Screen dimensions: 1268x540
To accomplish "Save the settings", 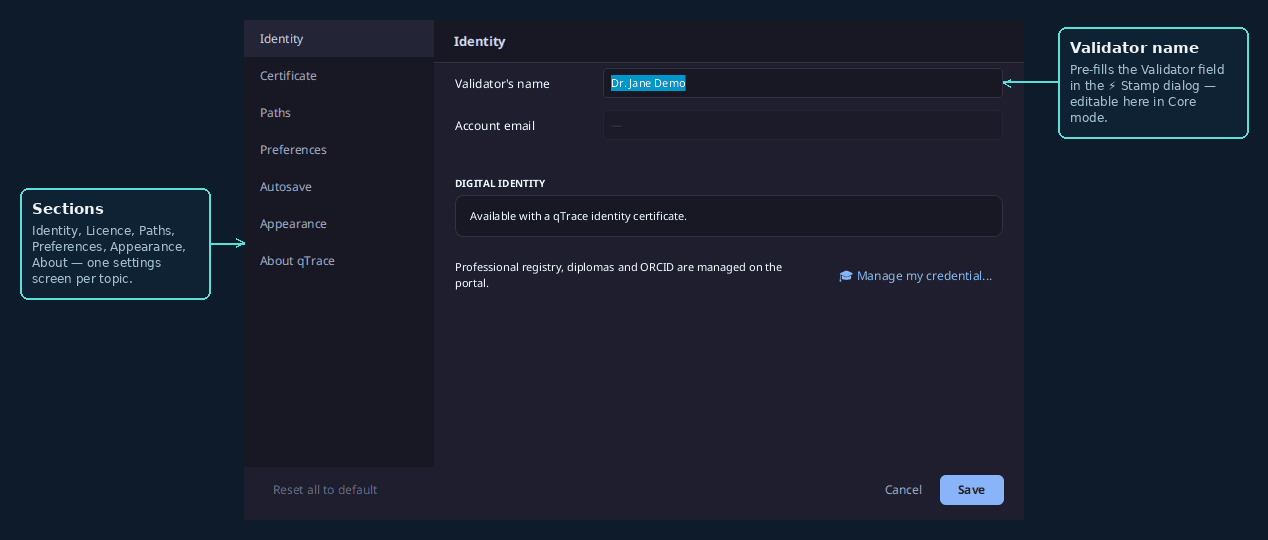I will [x=971, y=490].
